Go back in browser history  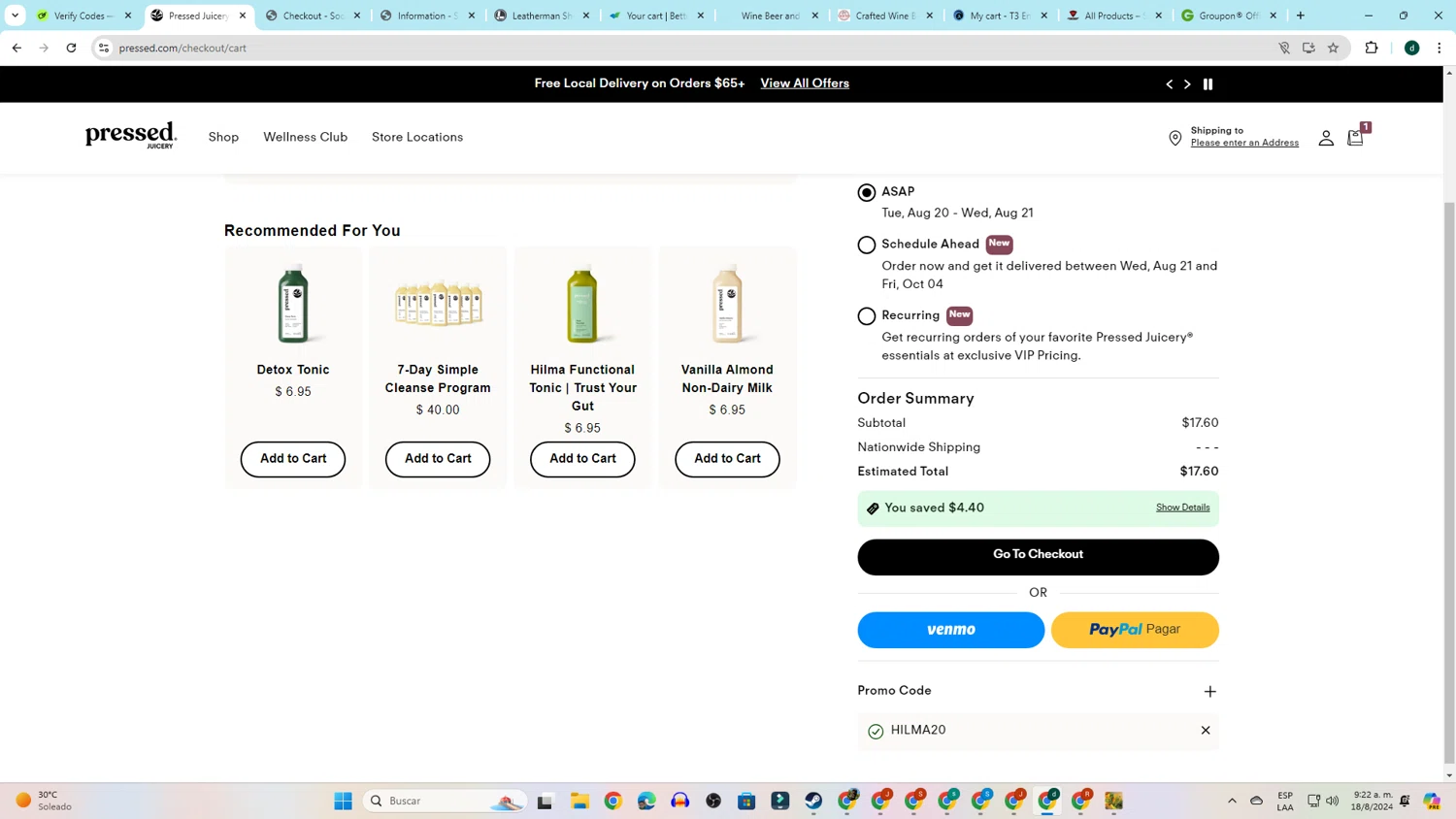click(x=17, y=48)
